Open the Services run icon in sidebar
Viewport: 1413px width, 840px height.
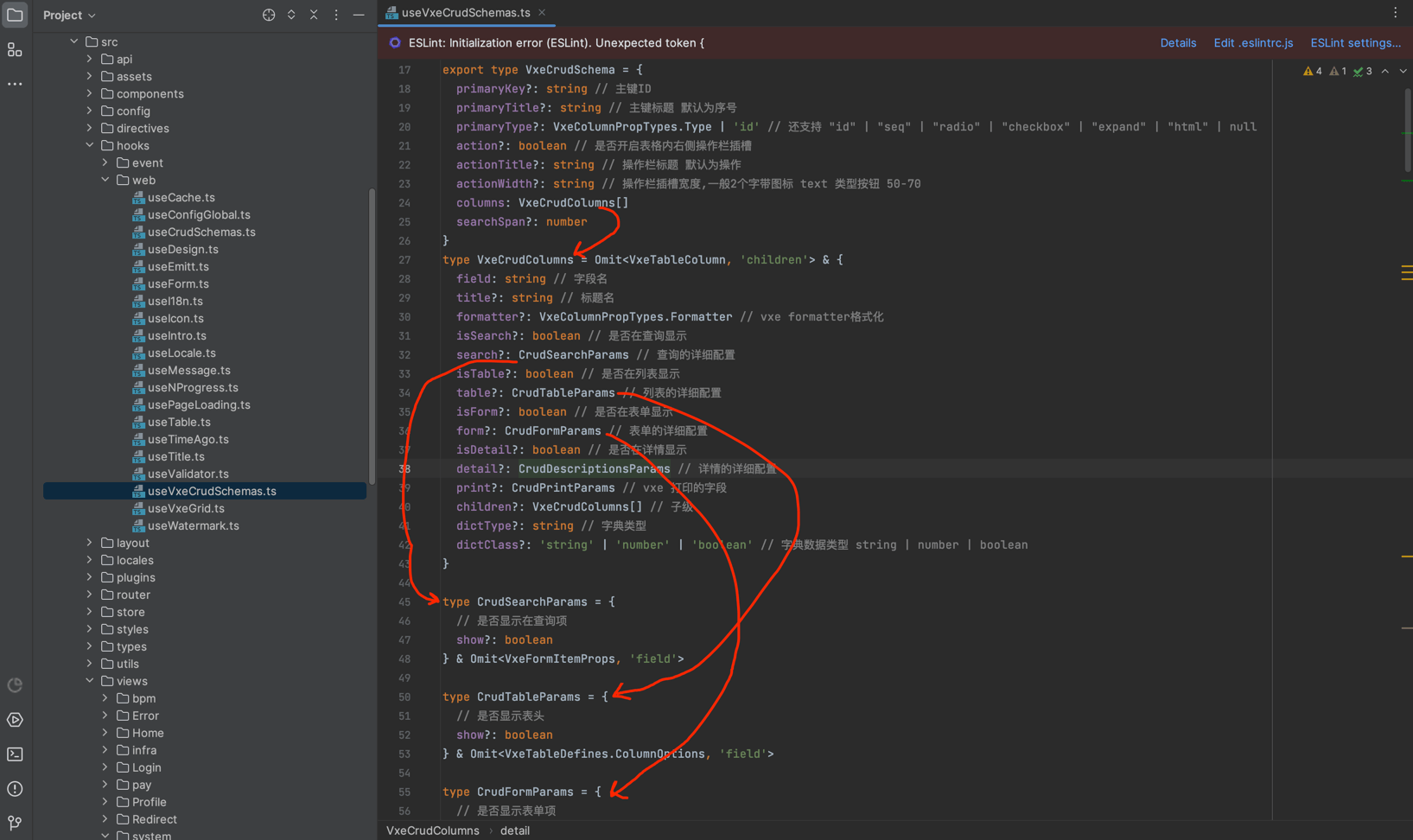(15, 720)
